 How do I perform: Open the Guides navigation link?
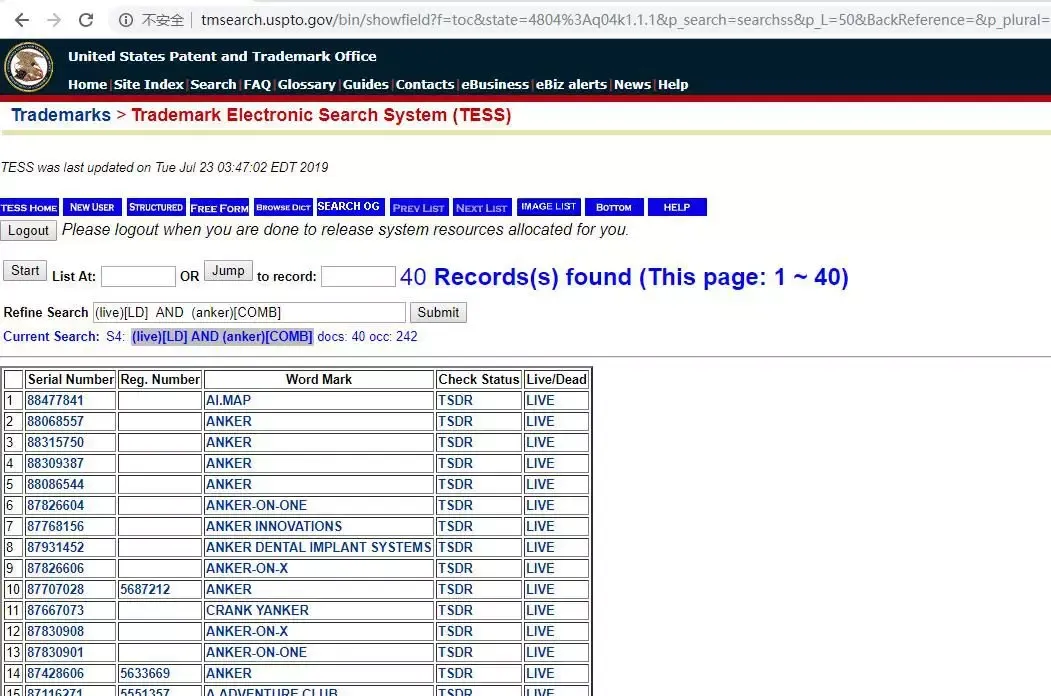365,84
